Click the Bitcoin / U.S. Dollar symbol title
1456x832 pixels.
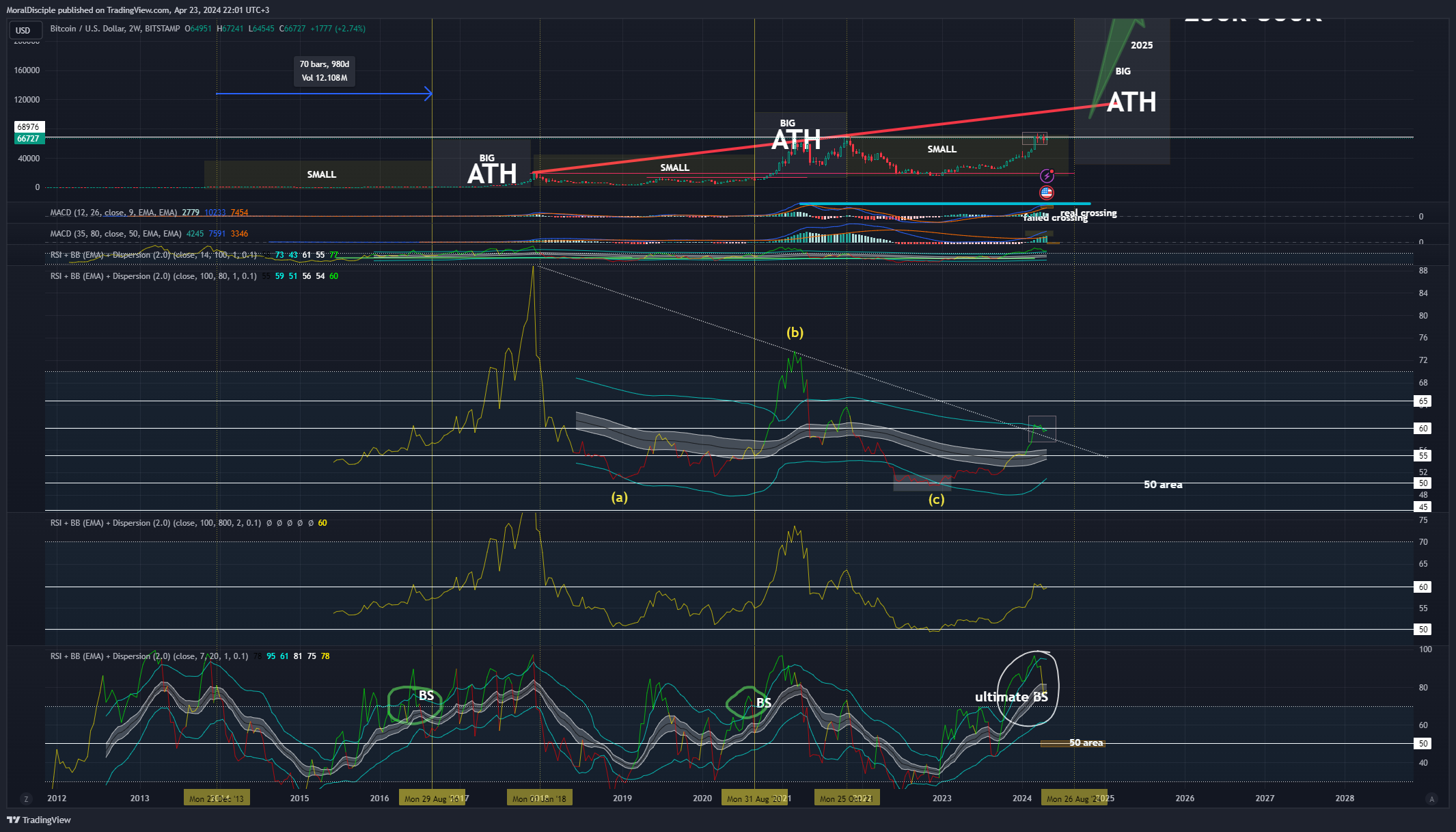click(115, 29)
